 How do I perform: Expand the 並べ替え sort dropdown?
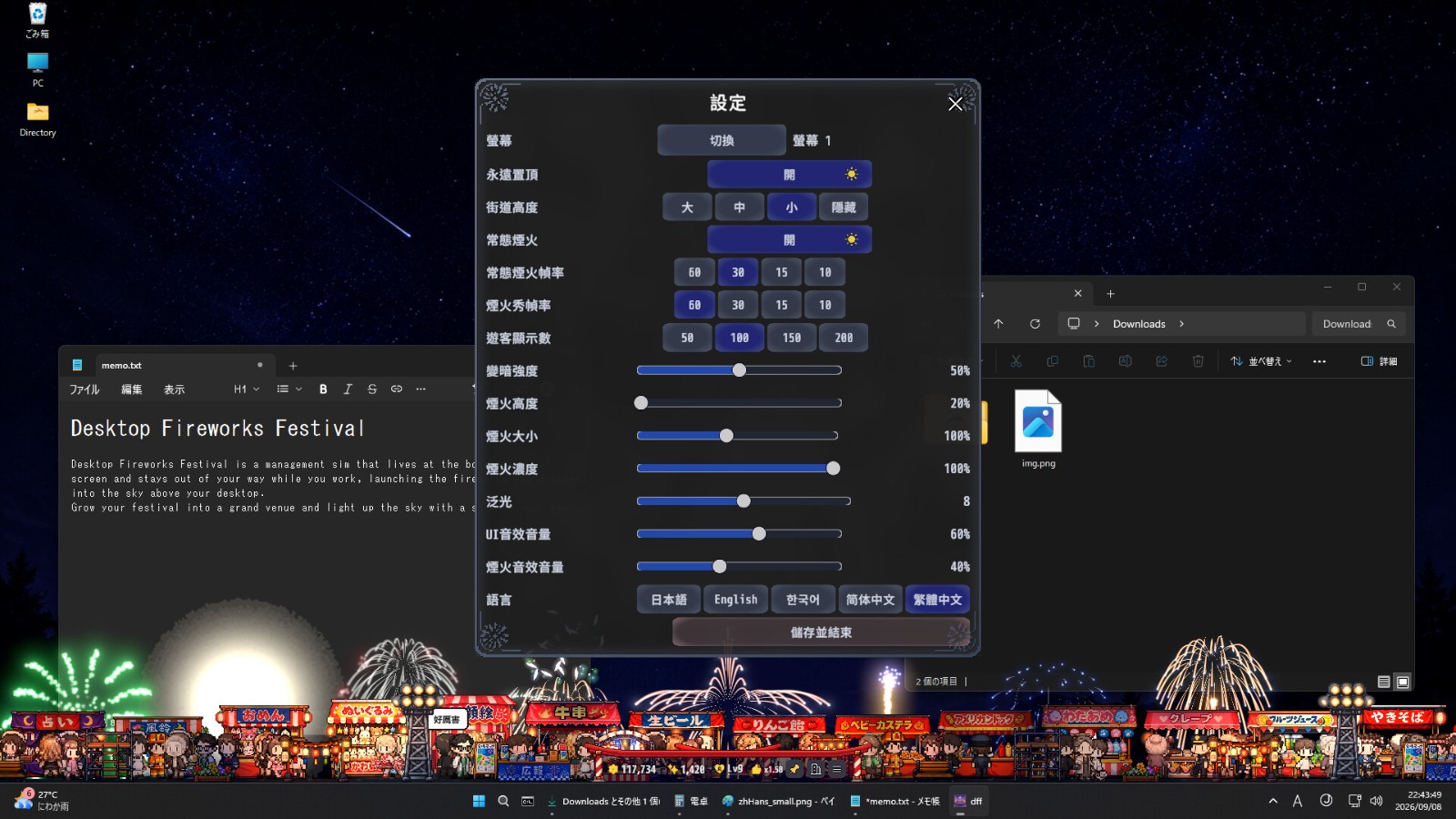(x=1261, y=361)
